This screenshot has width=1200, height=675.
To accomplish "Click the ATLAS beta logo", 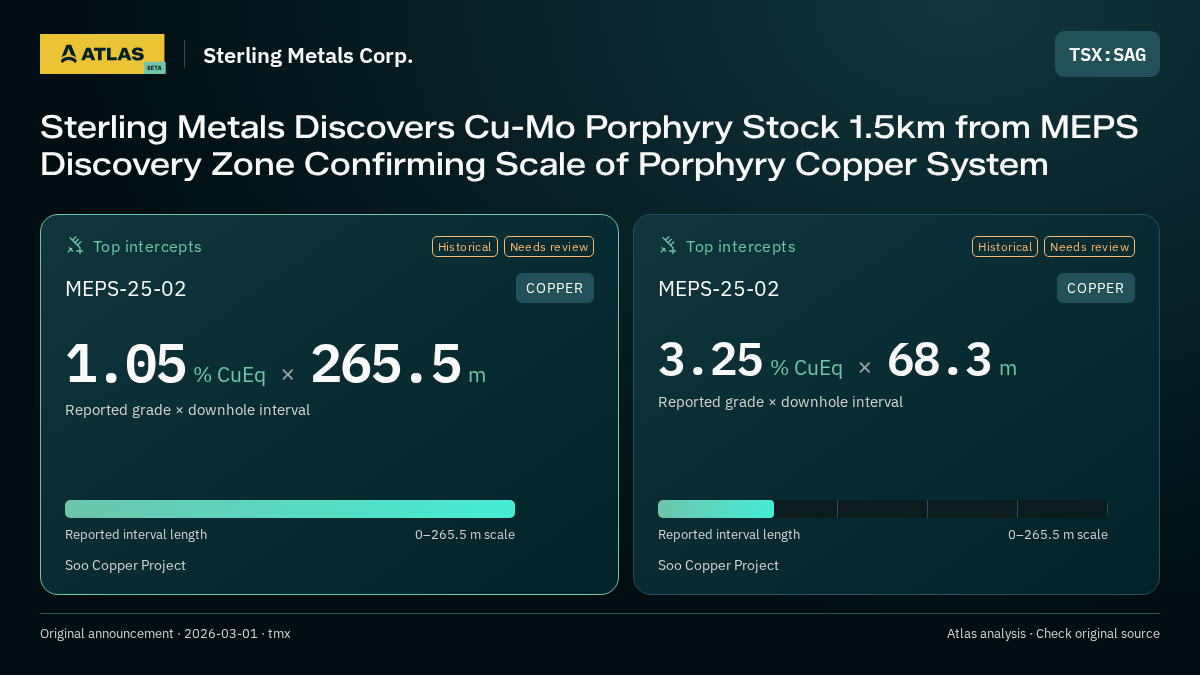I will [x=102, y=54].
